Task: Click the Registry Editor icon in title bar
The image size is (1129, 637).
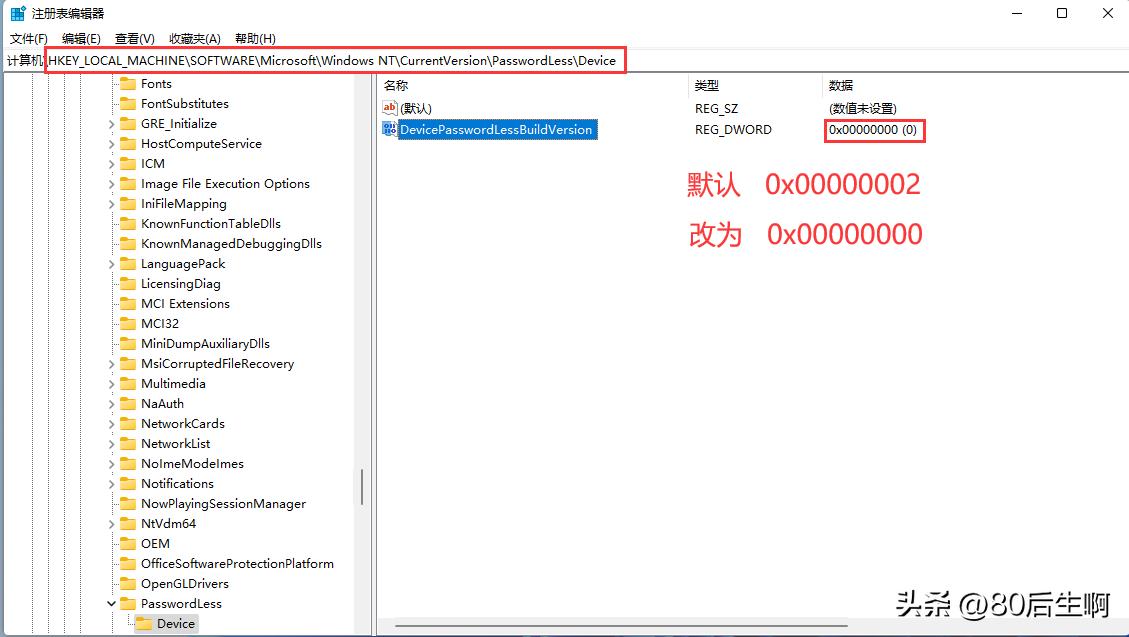Action: pyautogui.click(x=17, y=13)
